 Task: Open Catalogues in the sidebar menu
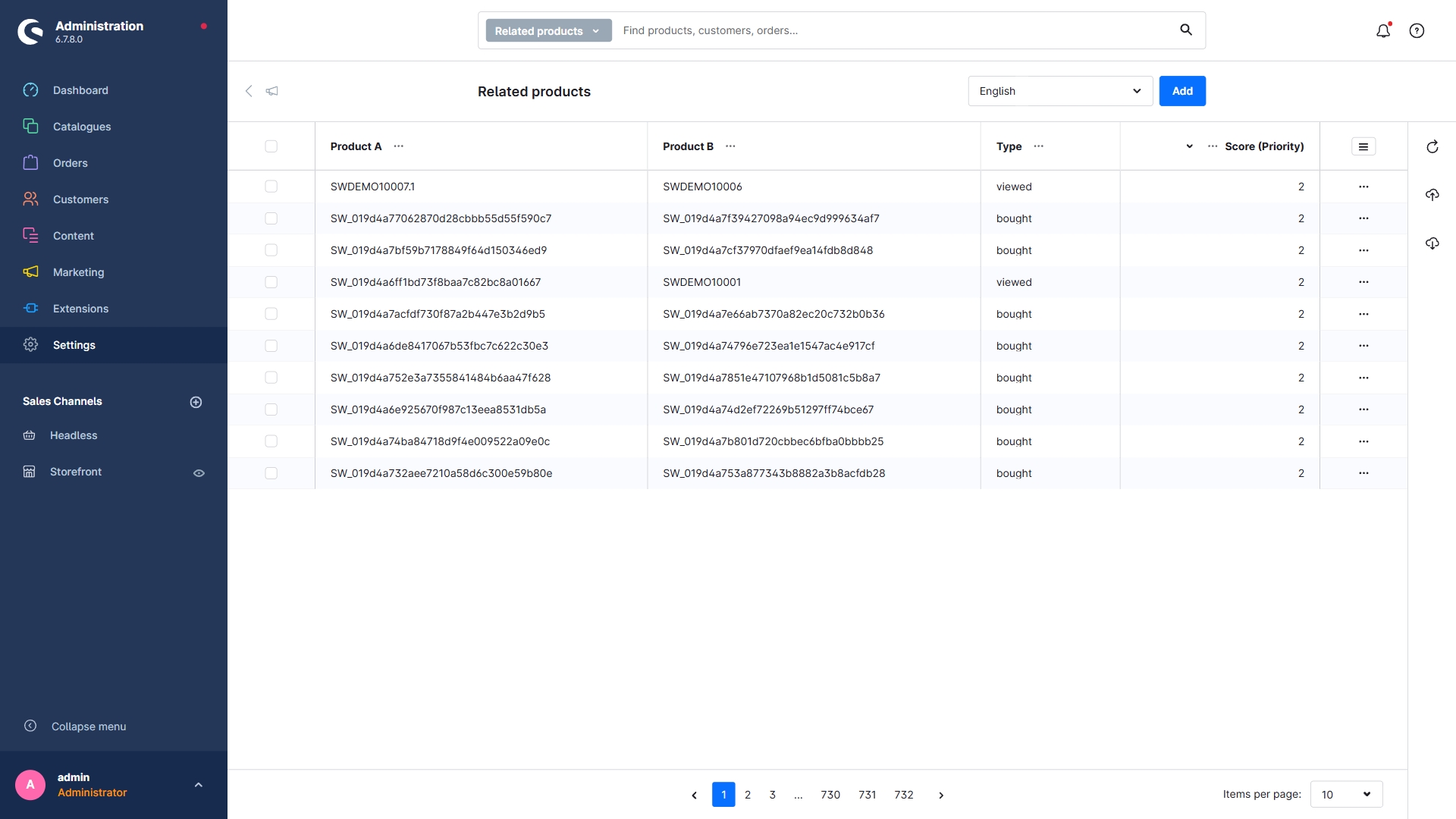[x=82, y=127]
